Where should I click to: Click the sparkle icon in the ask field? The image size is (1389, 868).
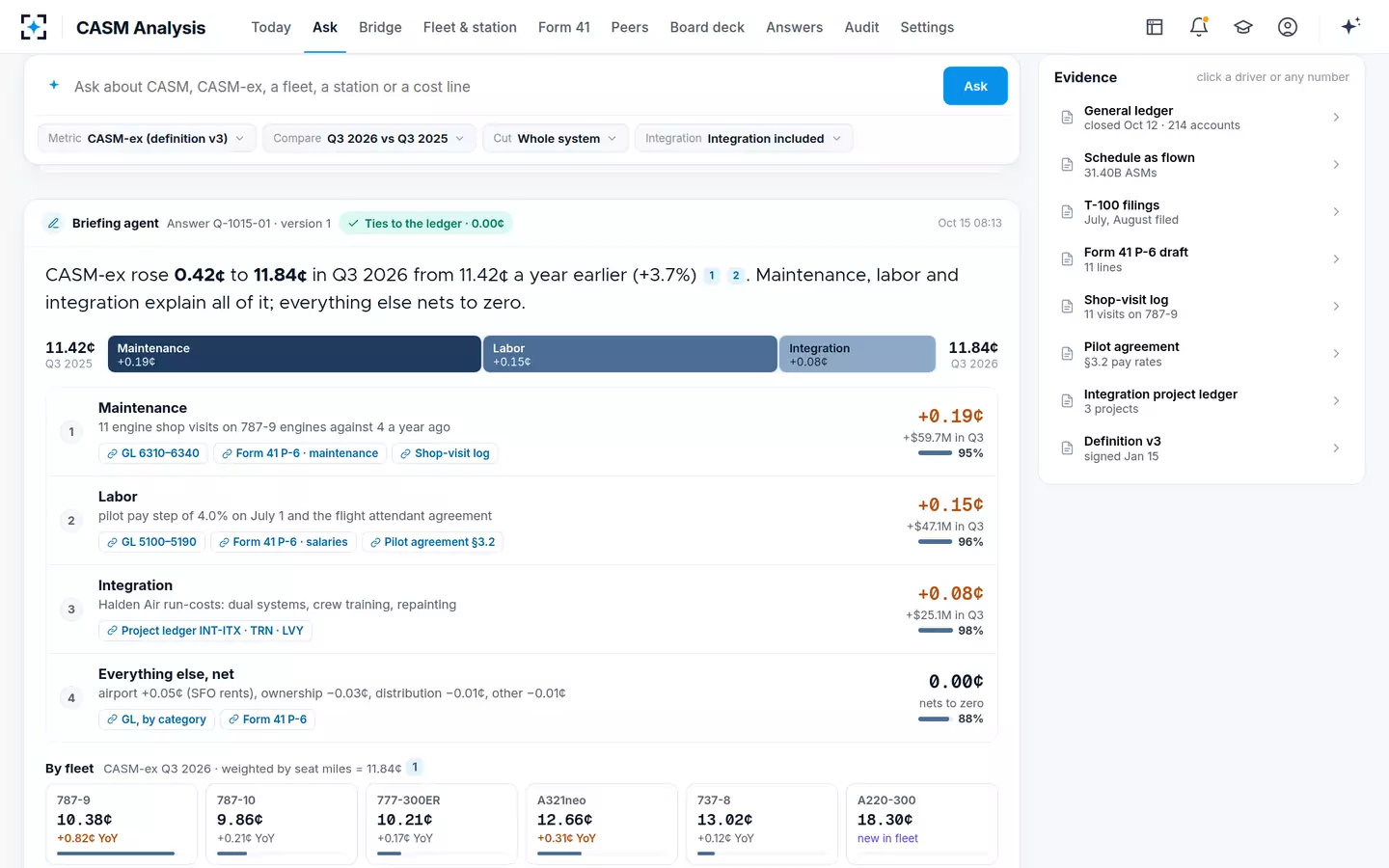54,85
